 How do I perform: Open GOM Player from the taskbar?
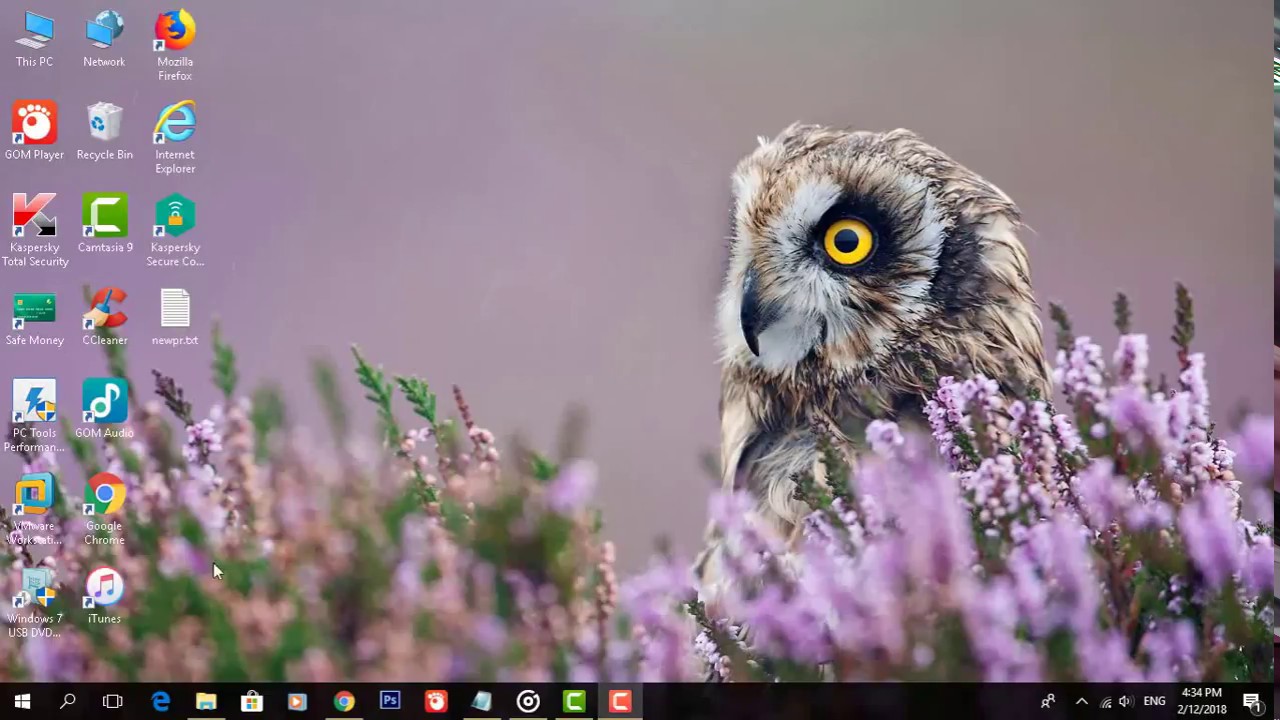click(436, 702)
